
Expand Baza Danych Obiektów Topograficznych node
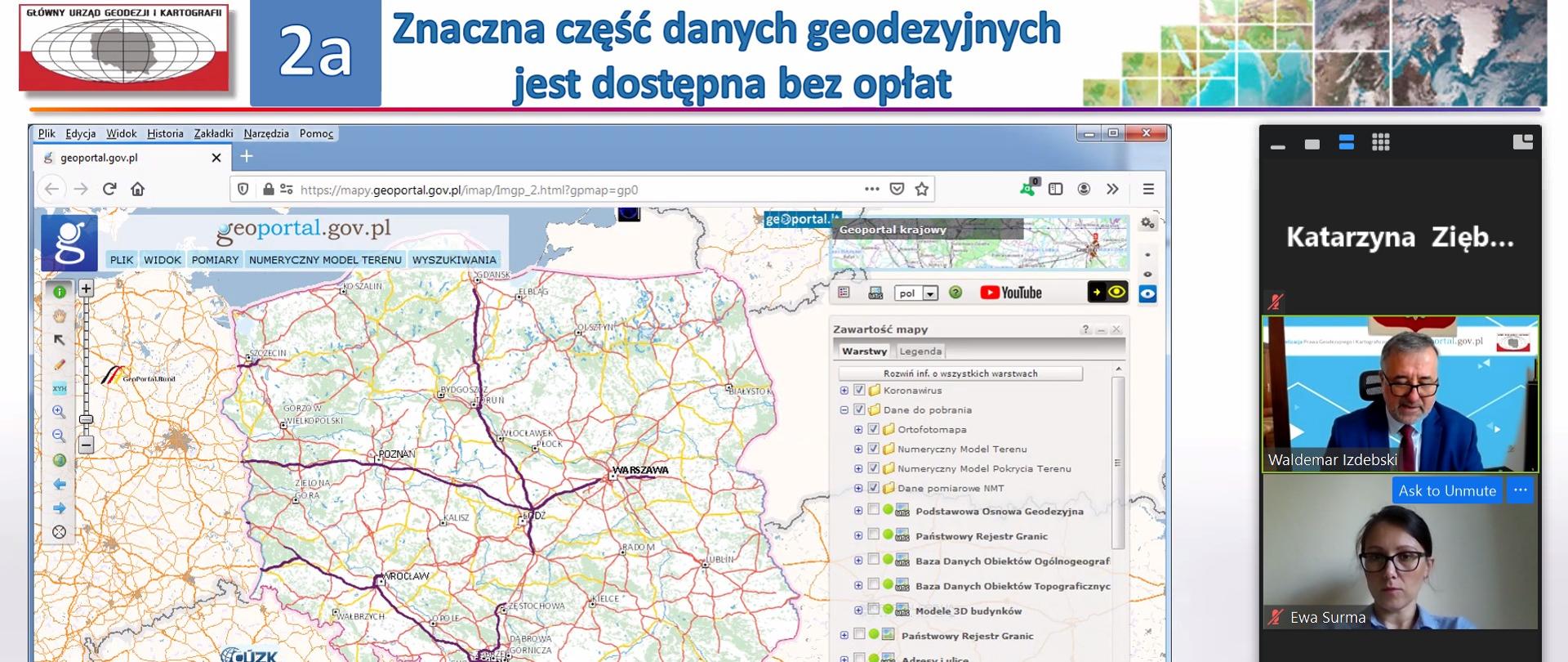(858, 585)
